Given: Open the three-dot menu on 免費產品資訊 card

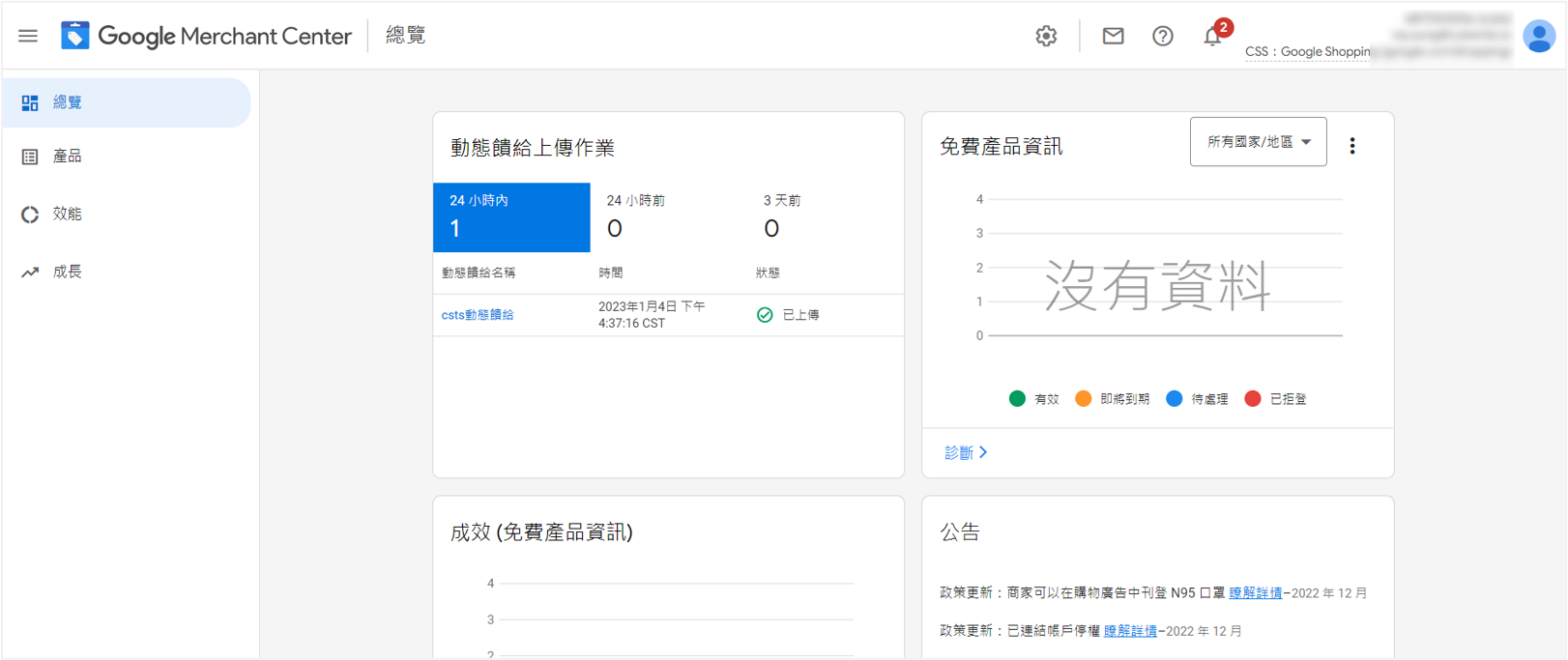Looking at the screenshot, I should (1352, 146).
